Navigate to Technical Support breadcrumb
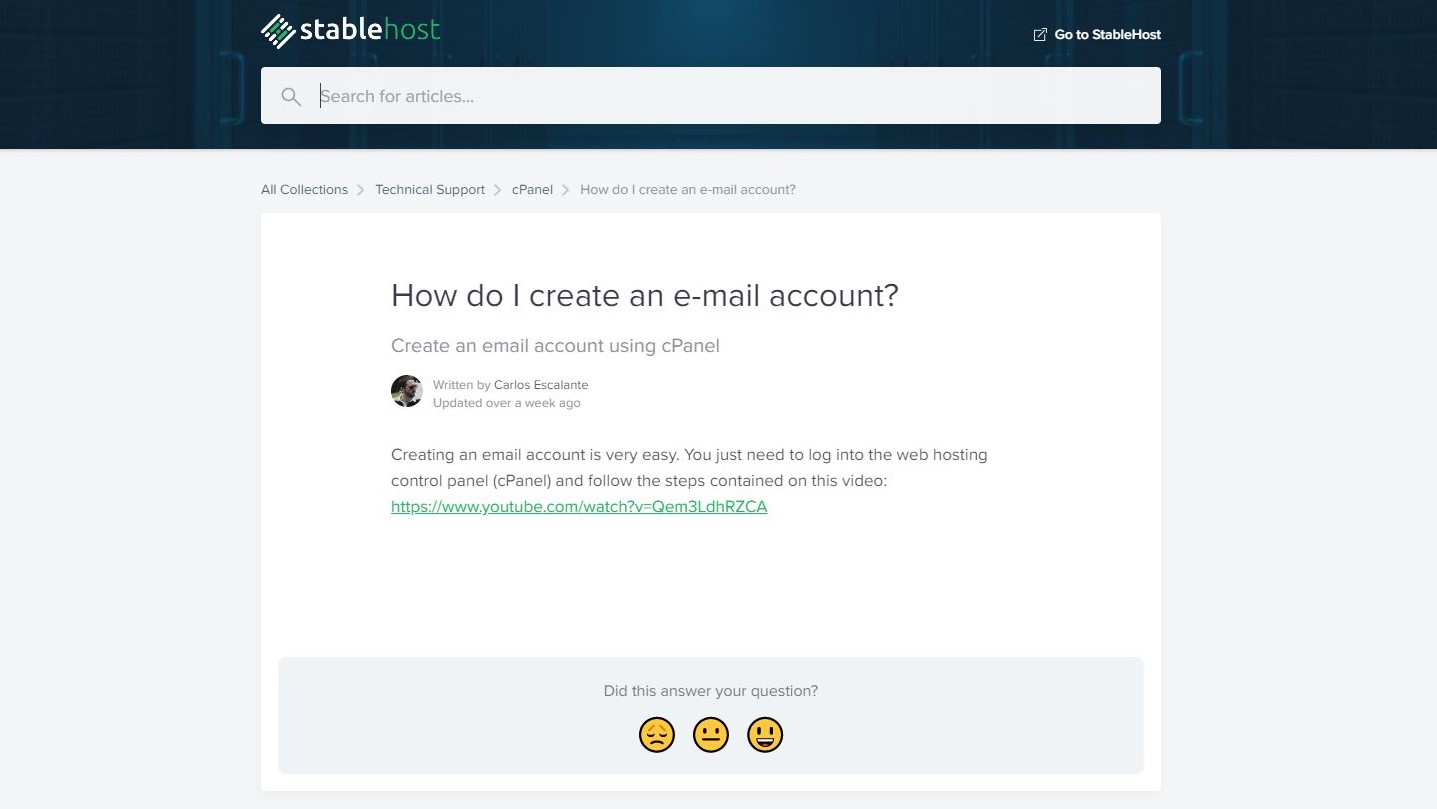Viewport: 1437px width, 809px height. 430,190
